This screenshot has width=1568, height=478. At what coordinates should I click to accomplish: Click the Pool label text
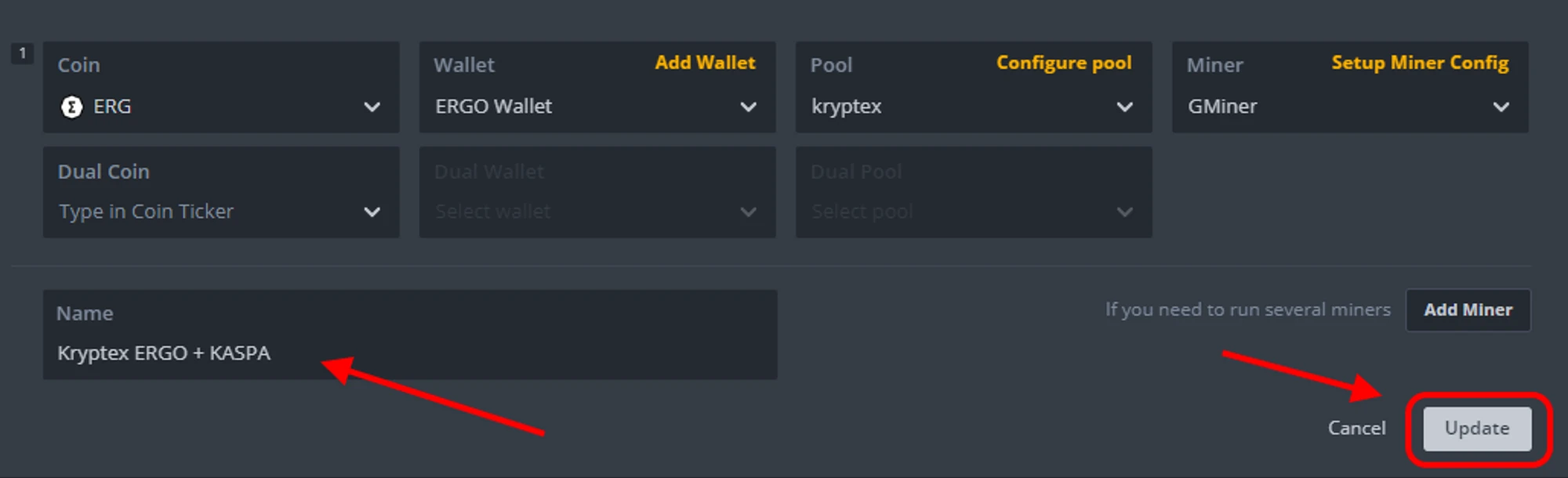tap(831, 65)
